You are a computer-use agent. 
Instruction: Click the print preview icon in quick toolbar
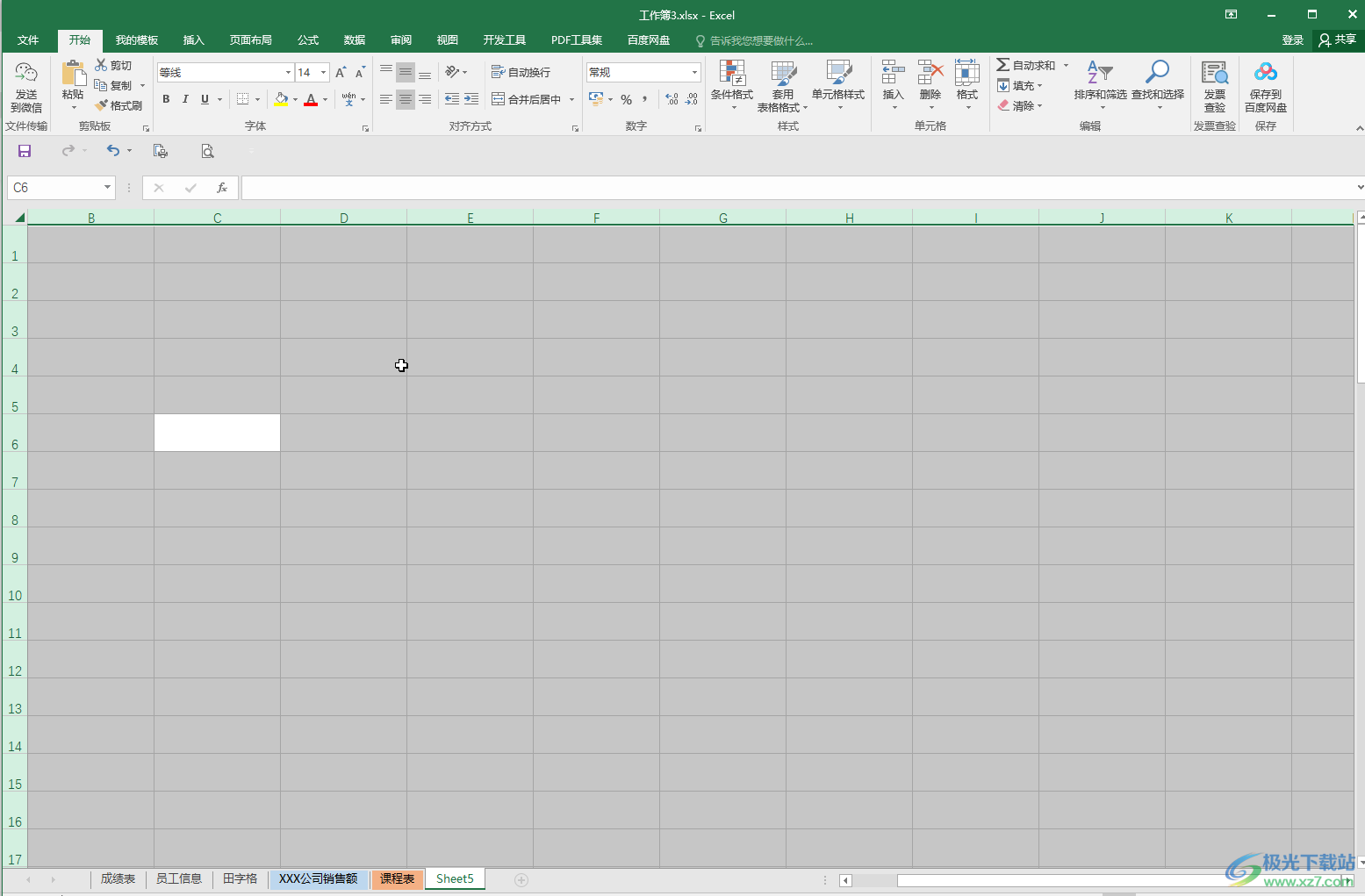coord(207,151)
